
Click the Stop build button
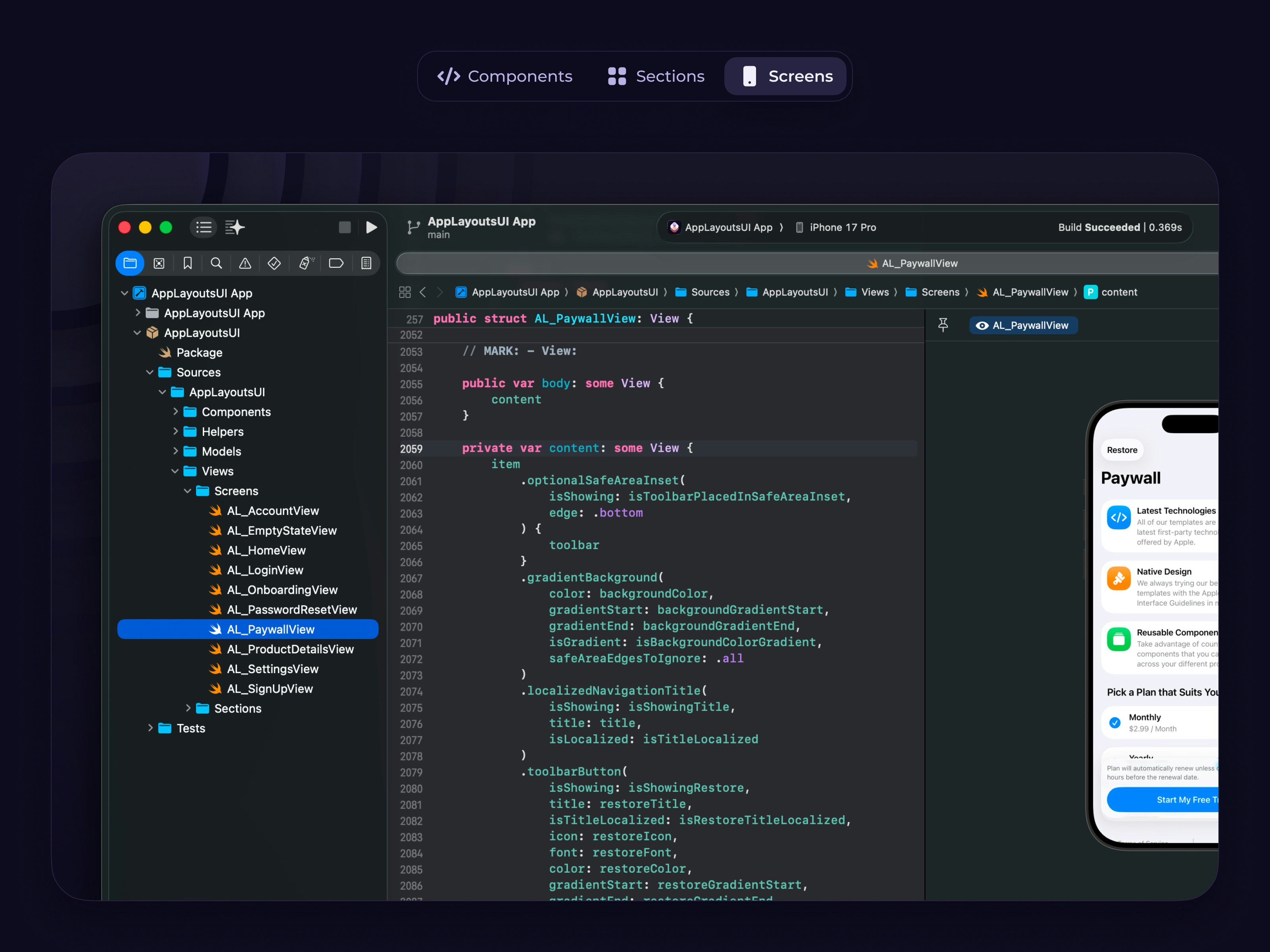[x=344, y=227]
